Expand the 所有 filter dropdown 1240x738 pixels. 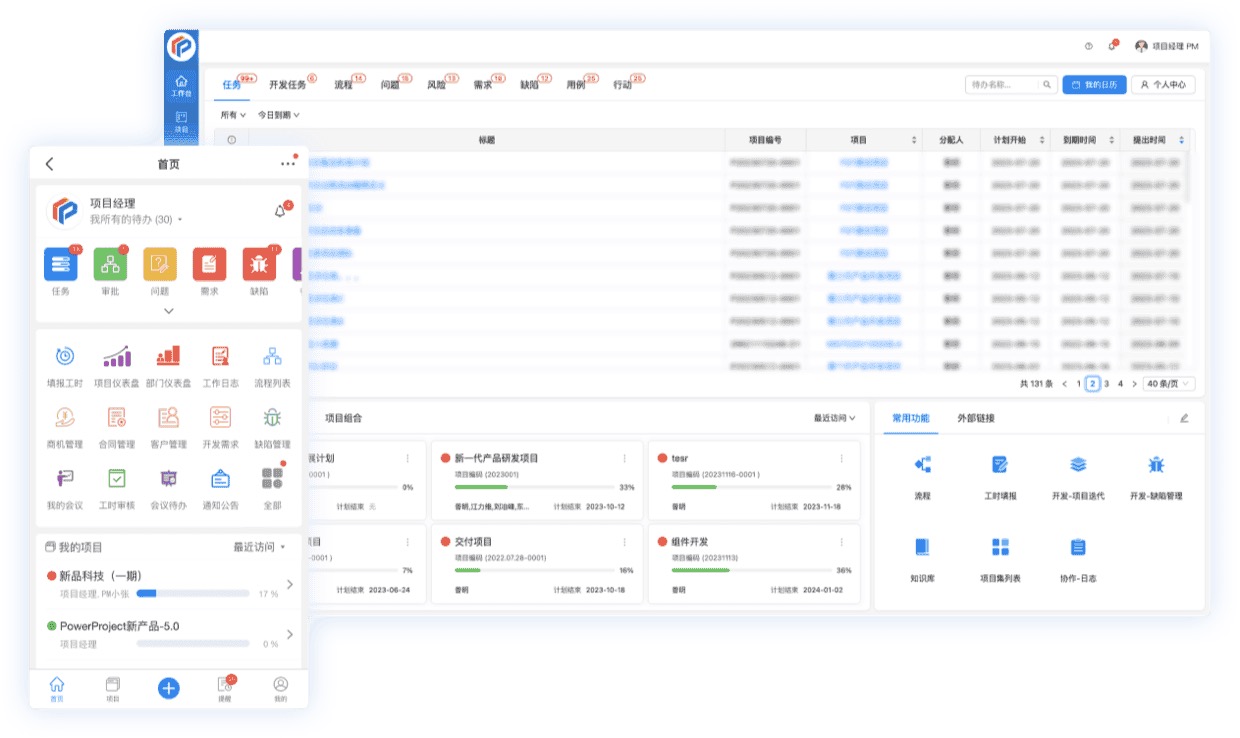[x=234, y=116]
